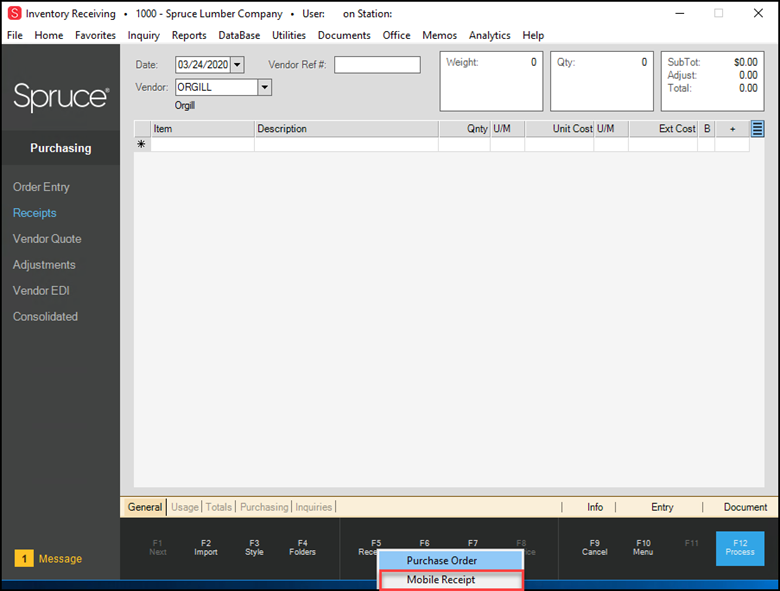This screenshot has width=780, height=591.
Task: Click the Entry tab
Action: click(662, 507)
